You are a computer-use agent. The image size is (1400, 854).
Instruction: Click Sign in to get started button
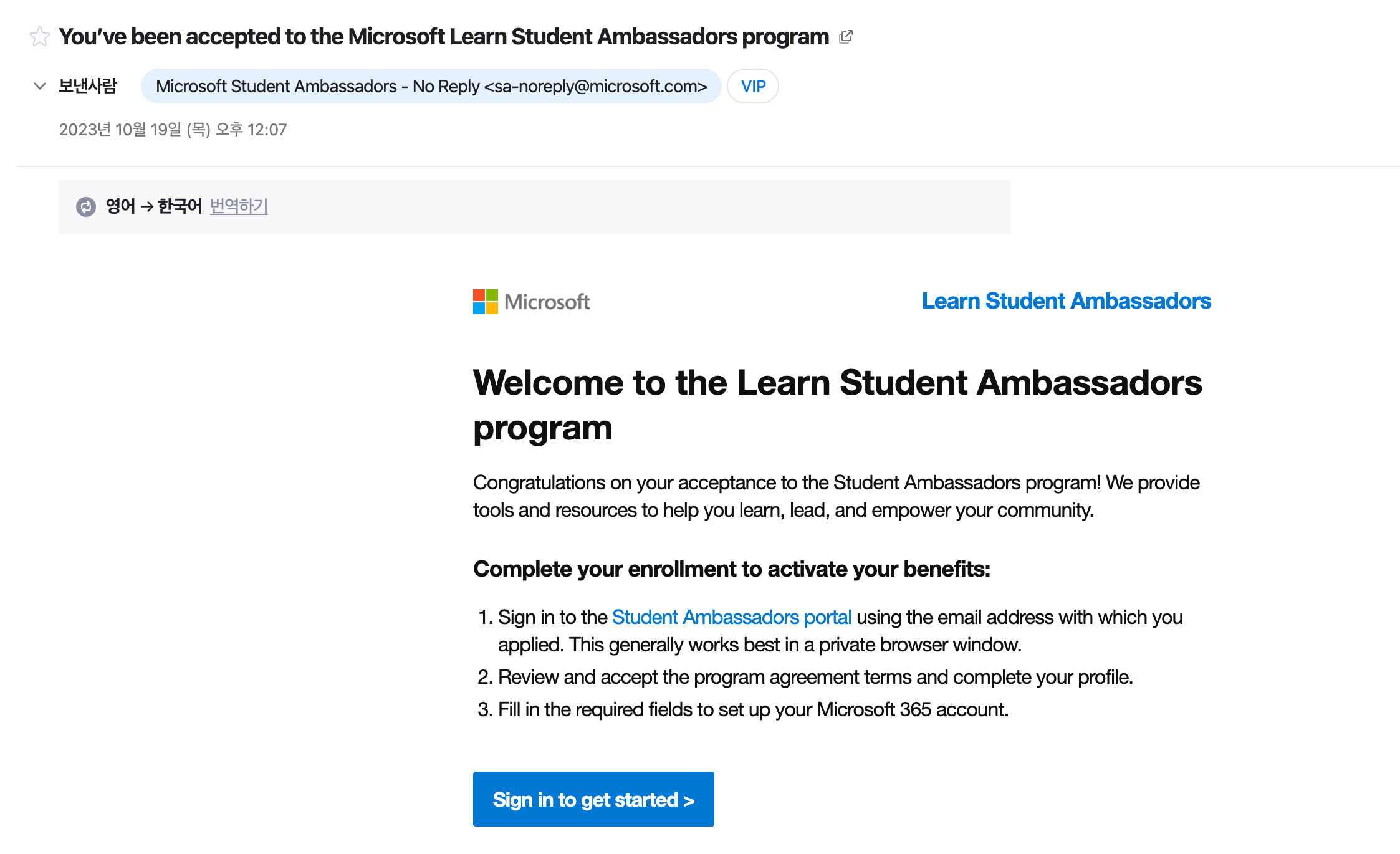point(593,799)
